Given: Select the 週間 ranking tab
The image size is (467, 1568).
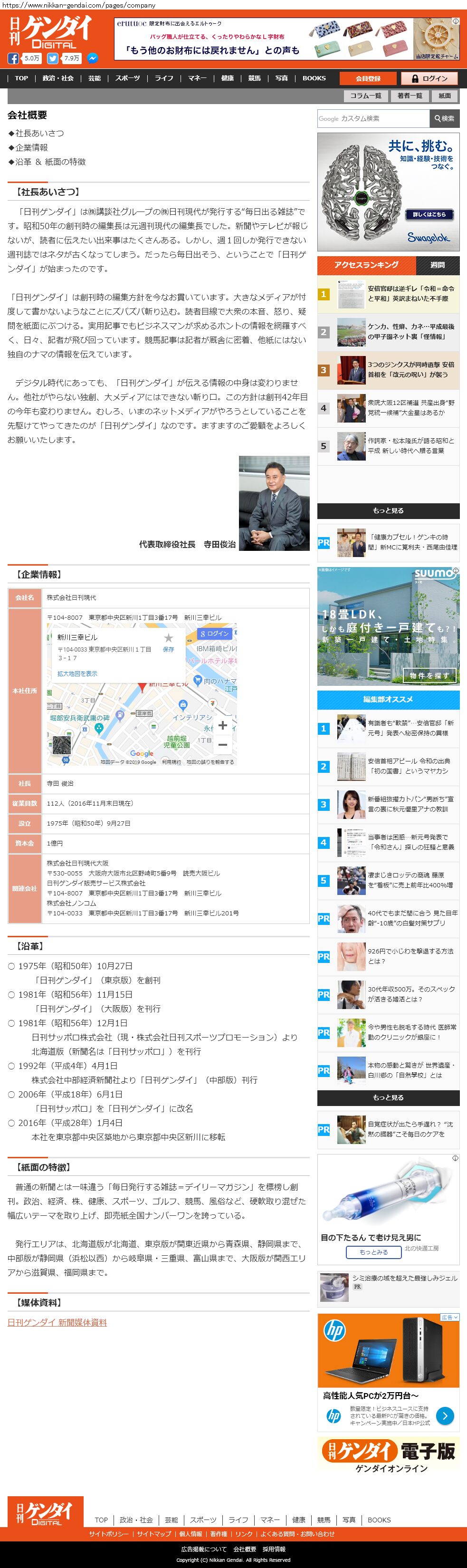Looking at the screenshot, I should (438, 265).
